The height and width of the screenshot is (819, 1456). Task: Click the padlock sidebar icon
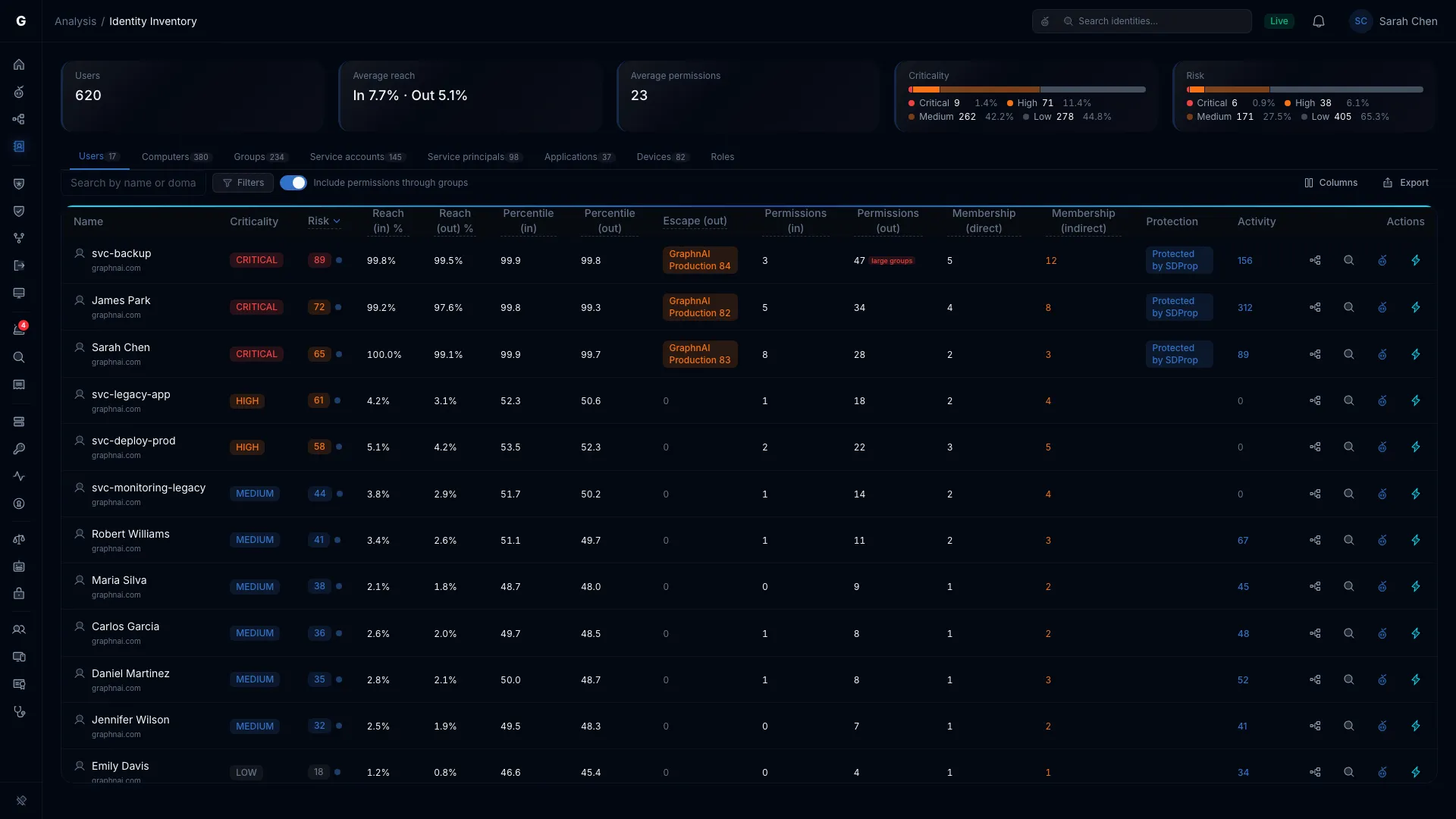(19, 594)
